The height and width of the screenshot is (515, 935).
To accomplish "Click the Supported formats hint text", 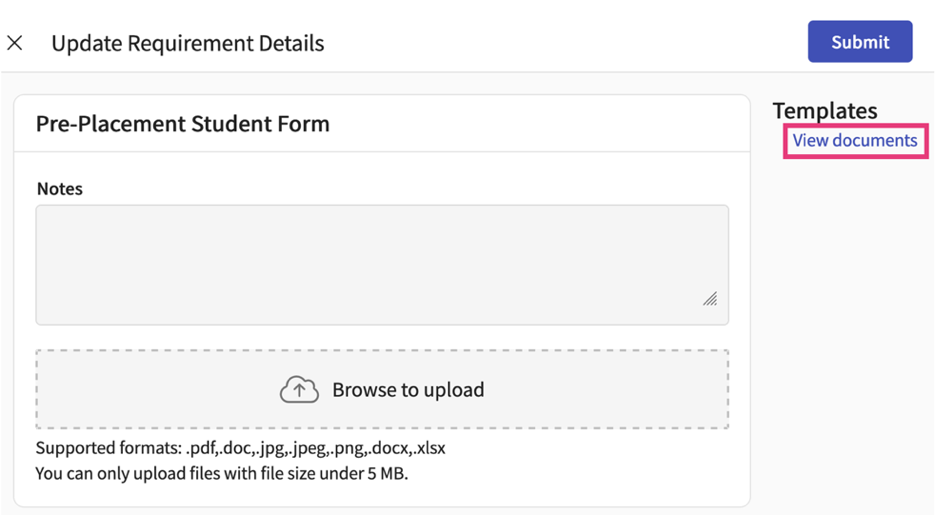I will point(240,448).
